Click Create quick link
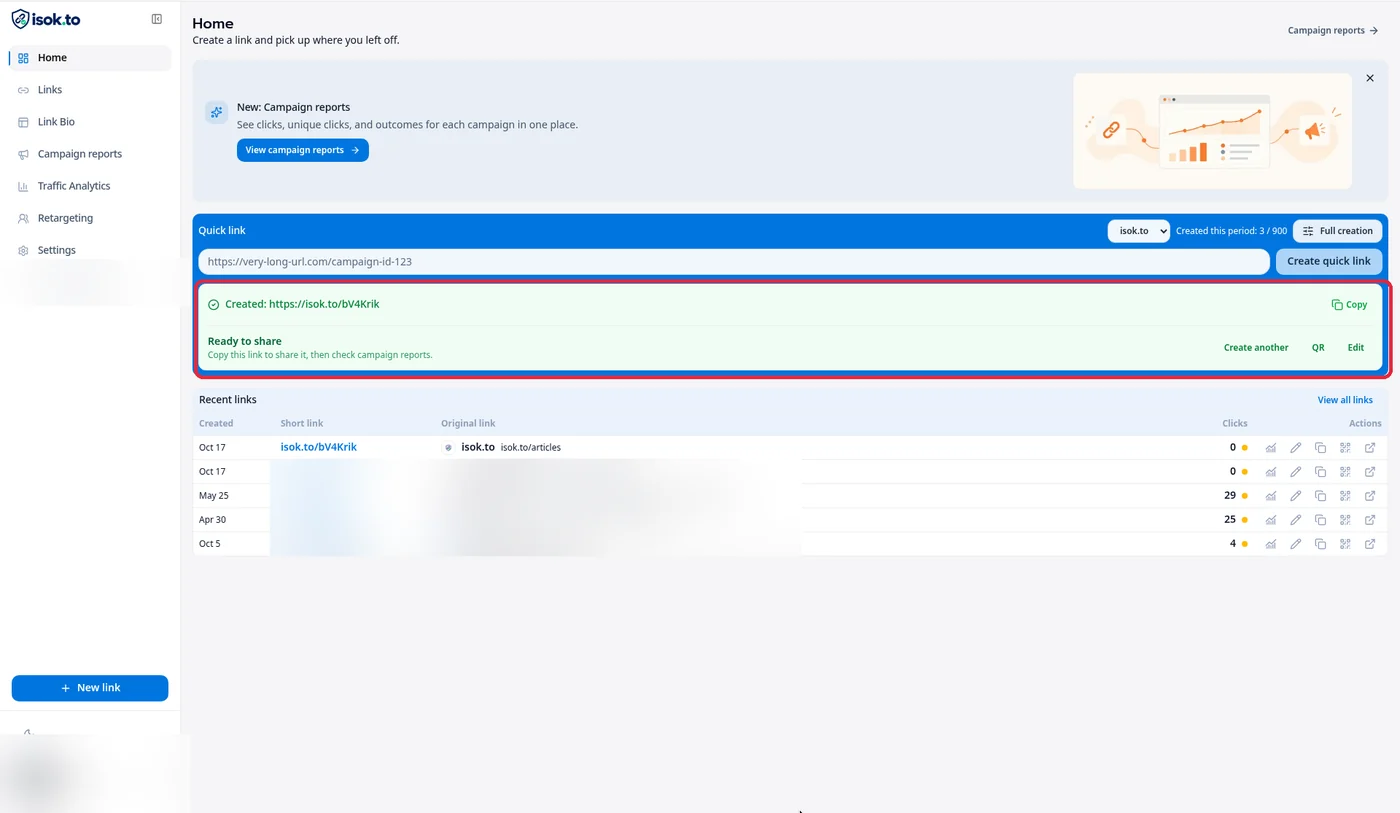This screenshot has height=813, width=1400. (x=1329, y=261)
